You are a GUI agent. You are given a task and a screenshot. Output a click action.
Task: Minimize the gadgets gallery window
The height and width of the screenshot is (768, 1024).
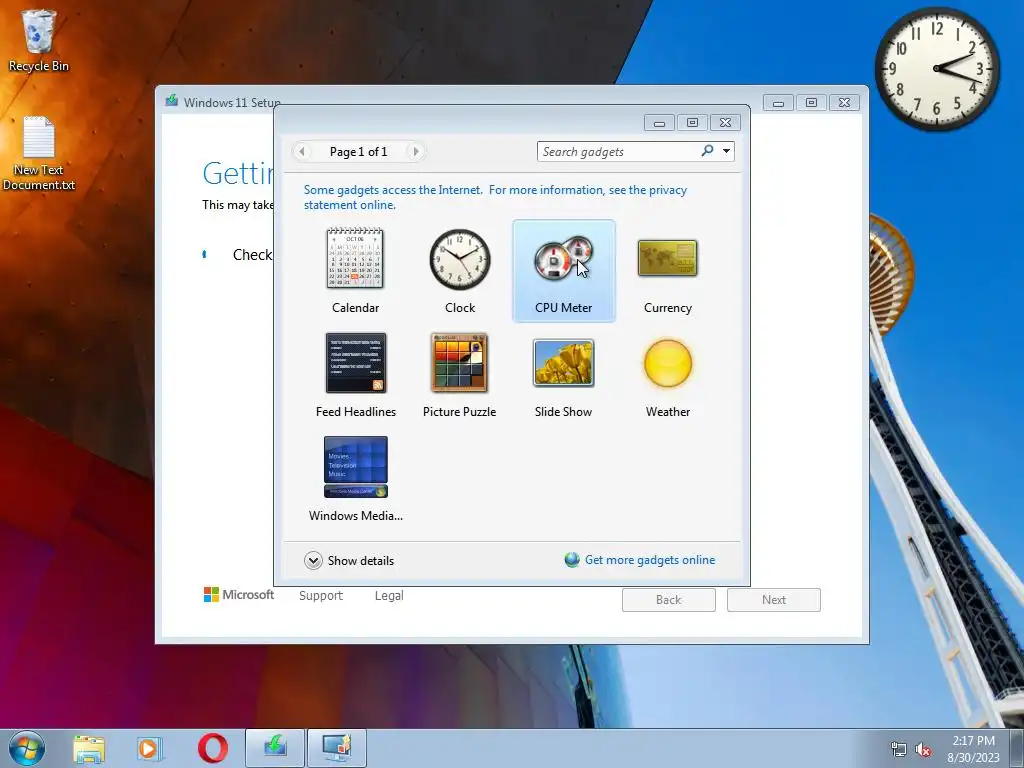(x=660, y=122)
